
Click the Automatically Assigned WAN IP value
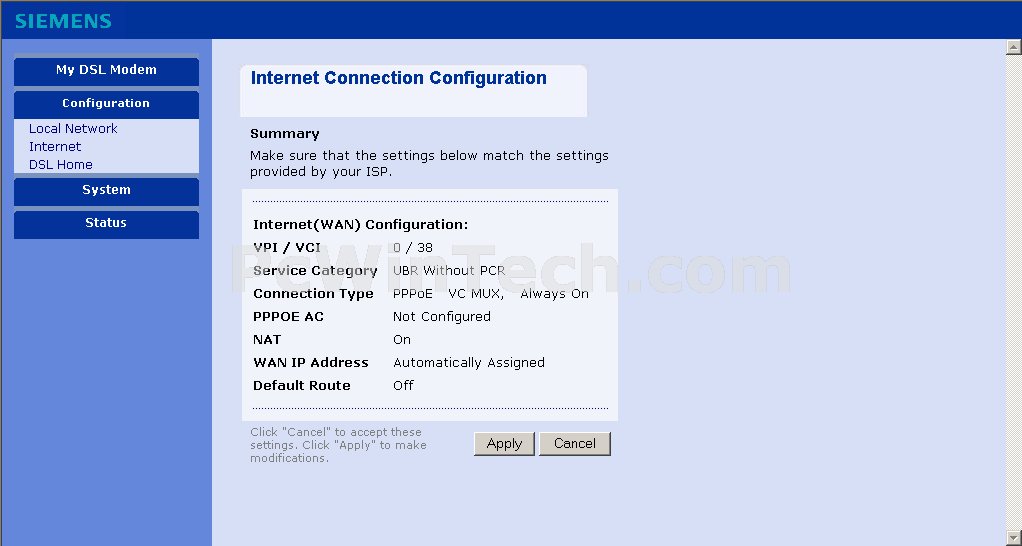click(x=469, y=363)
